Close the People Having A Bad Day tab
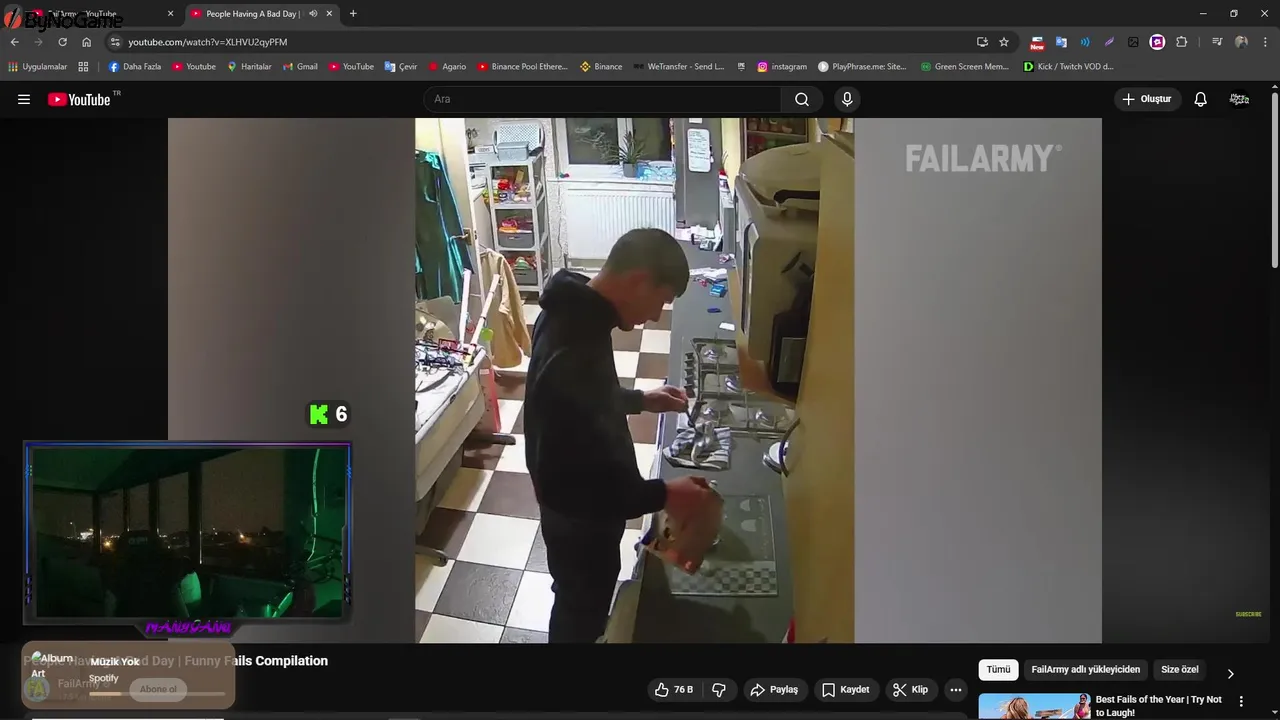 tap(330, 14)
